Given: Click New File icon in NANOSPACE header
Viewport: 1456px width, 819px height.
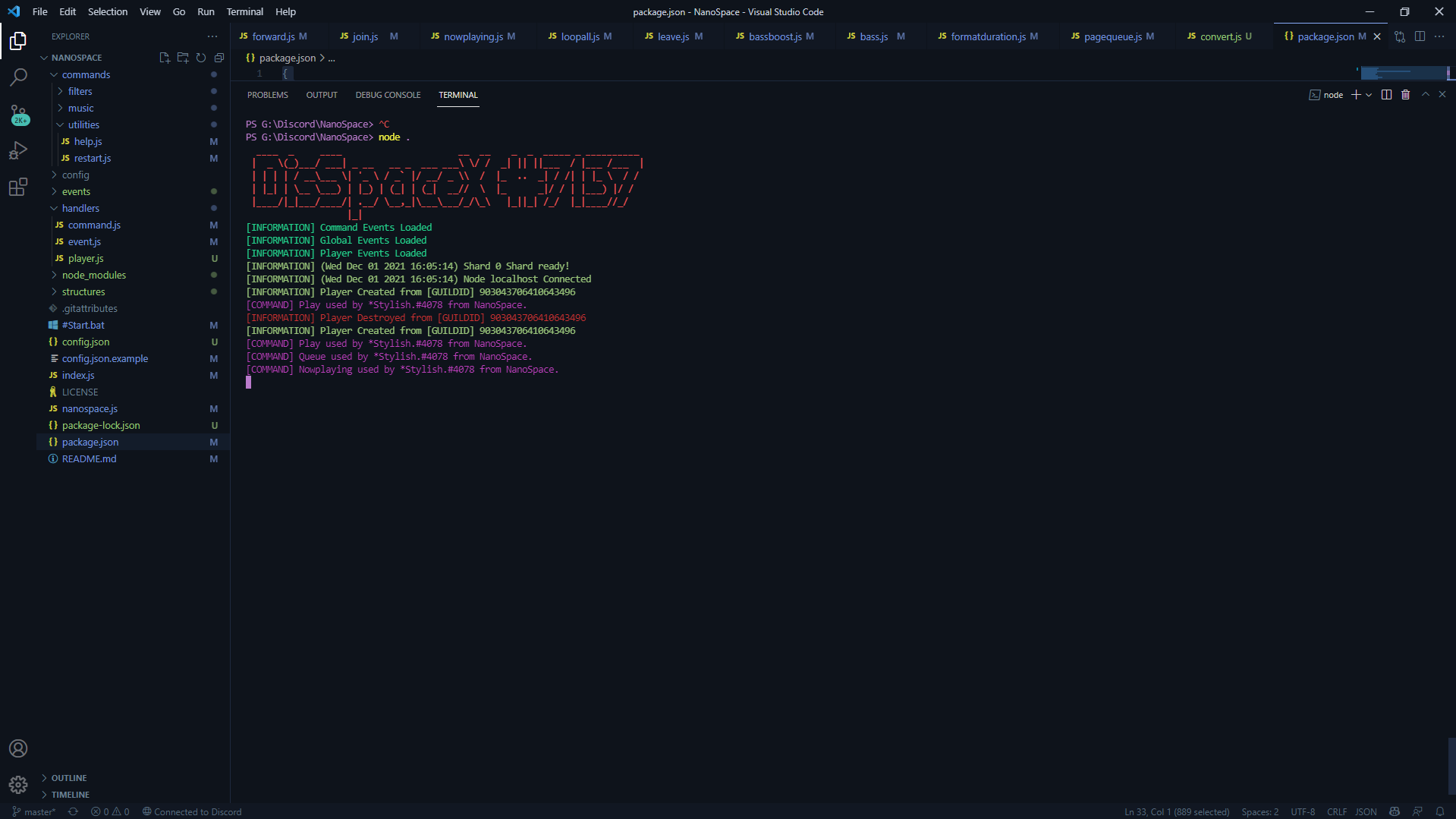Looking at the screenshot, I should tap(165, 58).
